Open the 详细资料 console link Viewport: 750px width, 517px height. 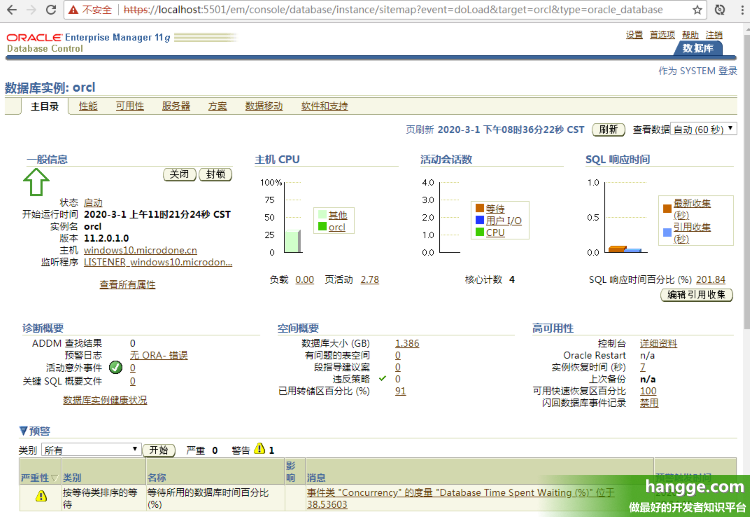pos(658,343)
